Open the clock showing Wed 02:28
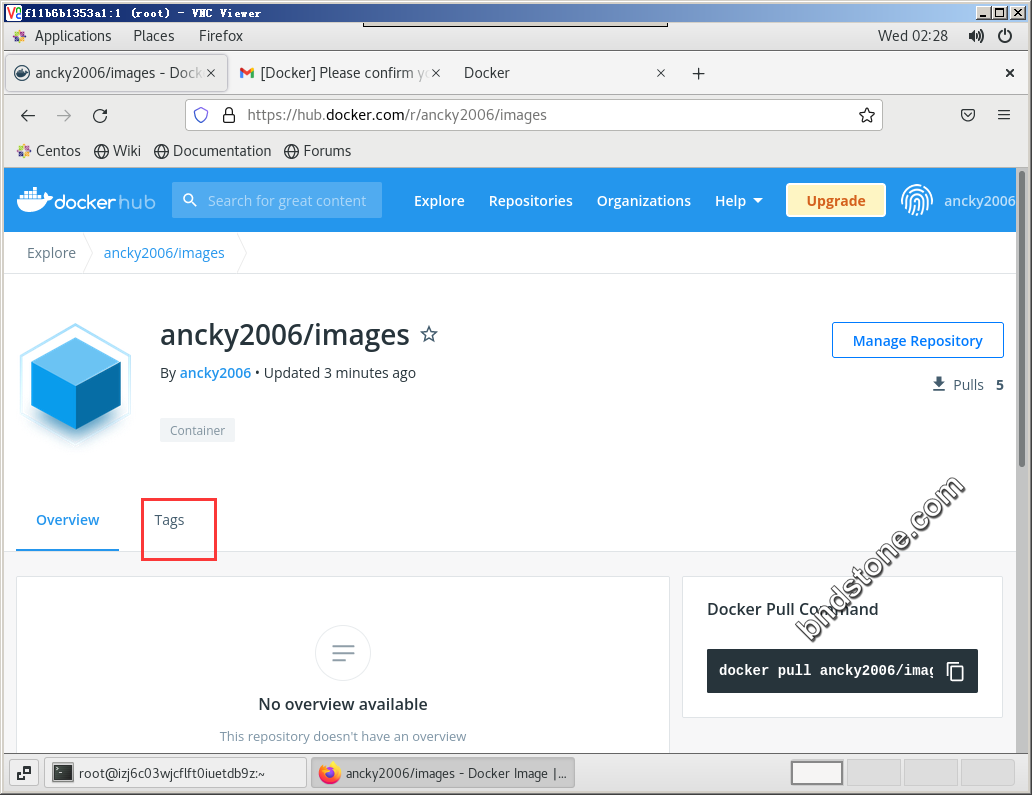Viewport: 1032px width, 795px height. click(x=913, y=36)
